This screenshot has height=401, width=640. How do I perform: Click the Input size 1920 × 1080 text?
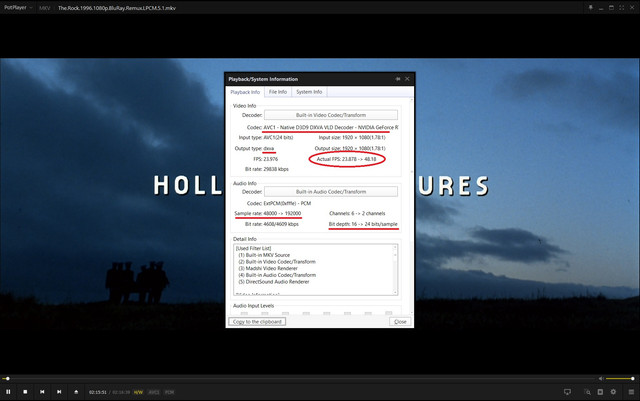coord(352,138)
